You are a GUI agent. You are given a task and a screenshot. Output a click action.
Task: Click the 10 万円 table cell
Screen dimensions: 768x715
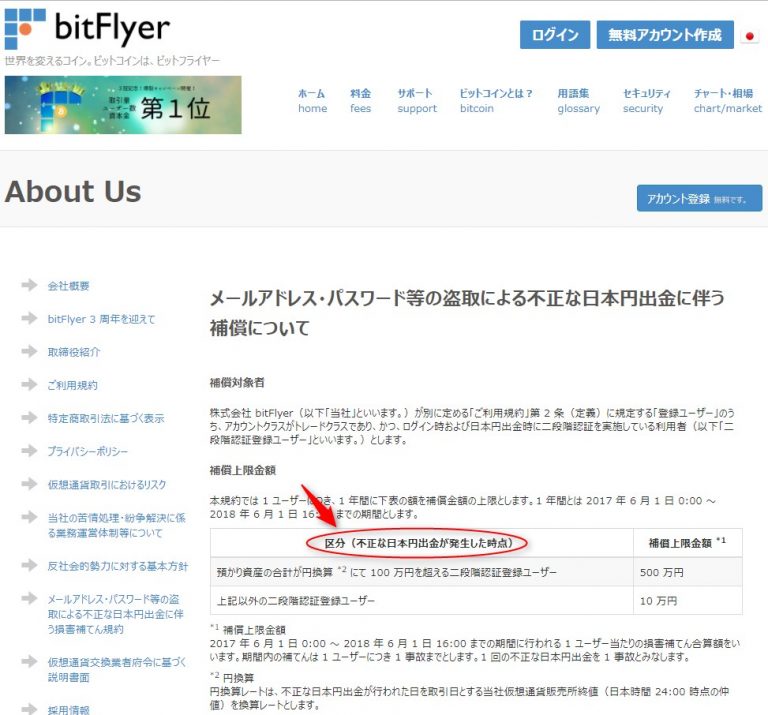[688, 600]
